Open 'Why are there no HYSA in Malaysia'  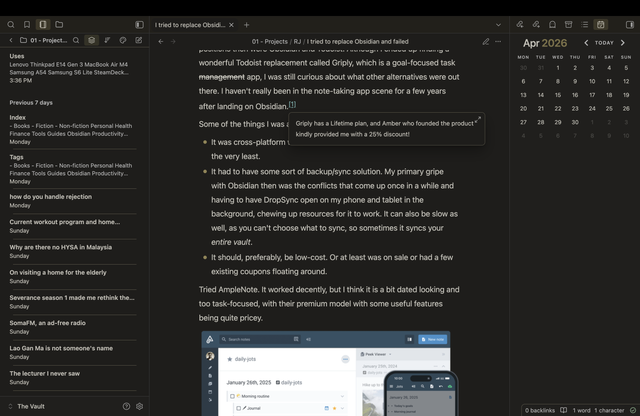pos(73,251)
